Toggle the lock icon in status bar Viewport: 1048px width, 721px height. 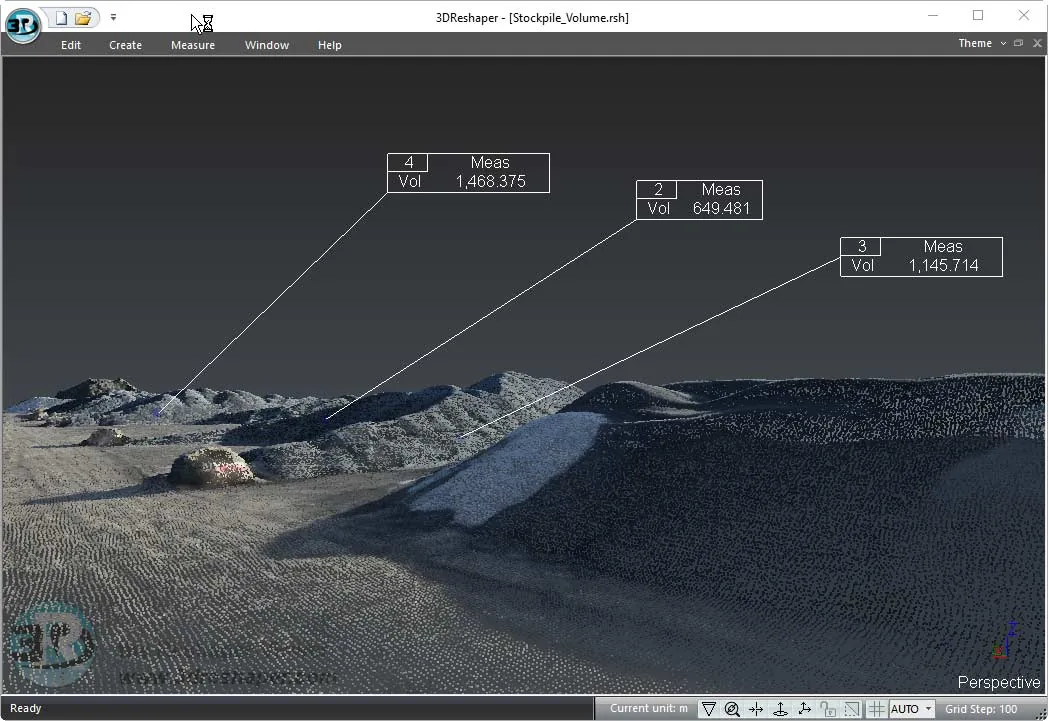(828, 709)
